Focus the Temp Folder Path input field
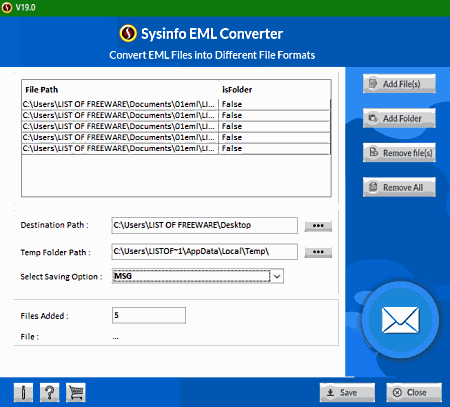This screenshot has width=450, height=407. pyautogui.click(x=204, y=252)
